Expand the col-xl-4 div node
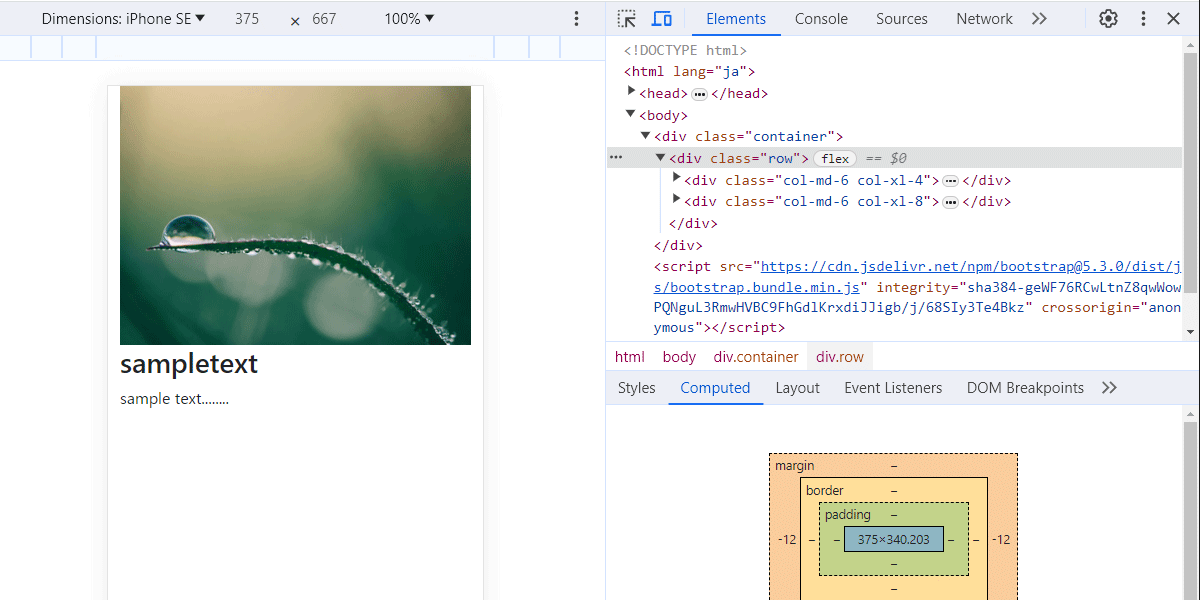Screen dimensions: 1200x600 tap(676, 178)
